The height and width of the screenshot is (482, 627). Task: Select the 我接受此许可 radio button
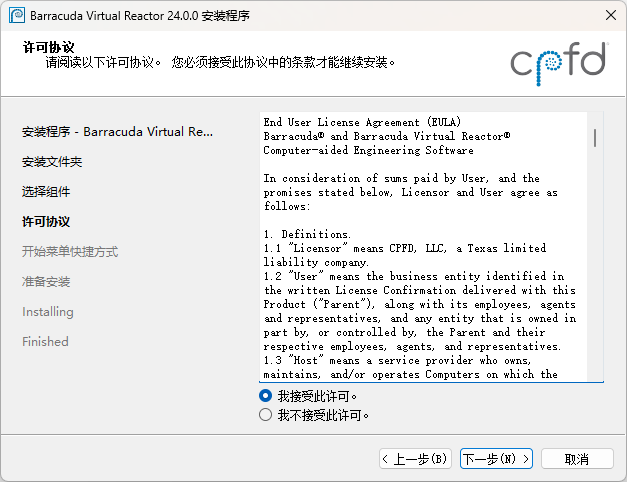coord(266,396)
